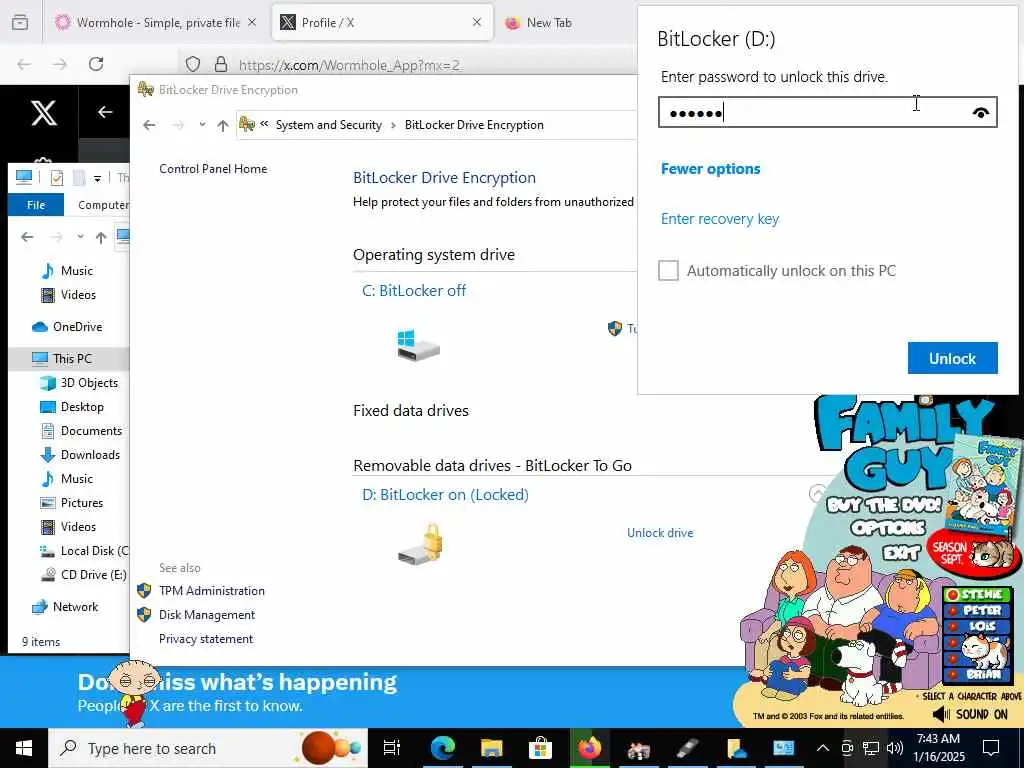
Task: Go back in BitLocker Control Panel window
Action: [x=149, y=125]
